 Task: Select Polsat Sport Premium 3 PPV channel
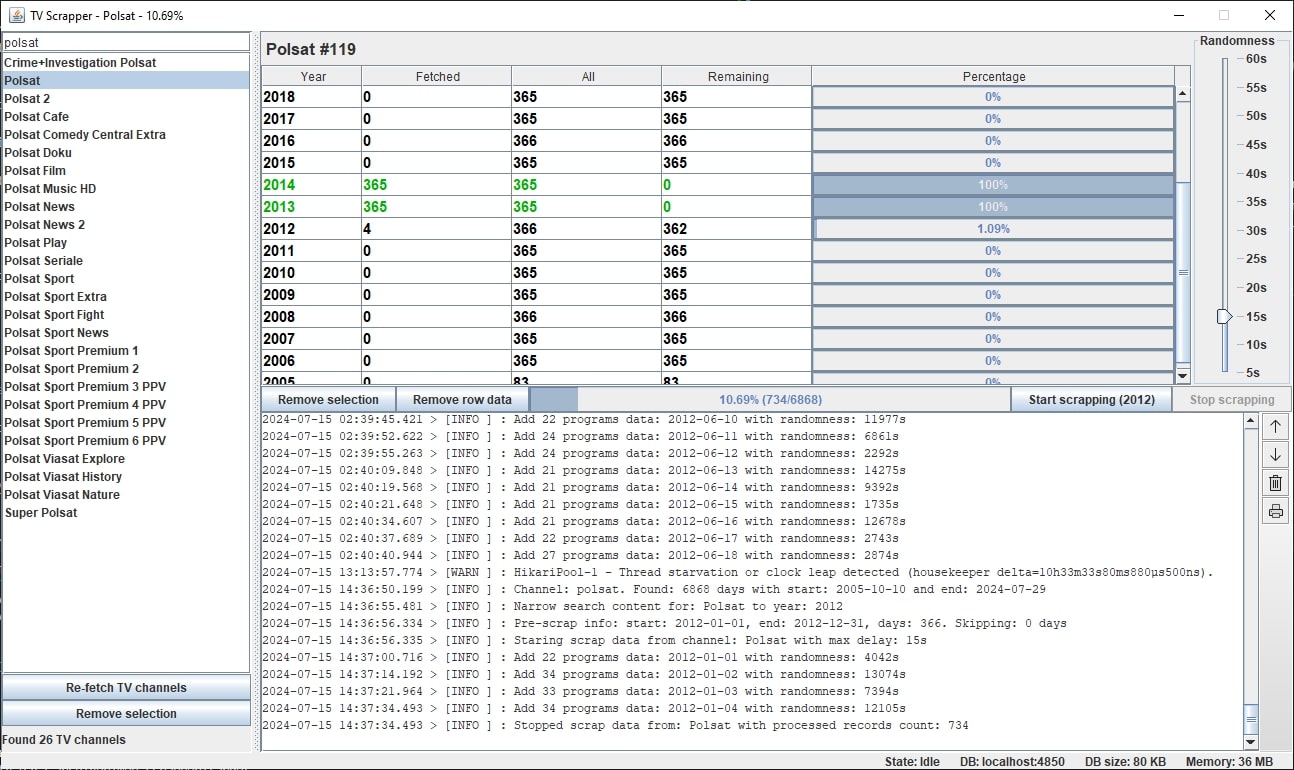click(126, 387)
